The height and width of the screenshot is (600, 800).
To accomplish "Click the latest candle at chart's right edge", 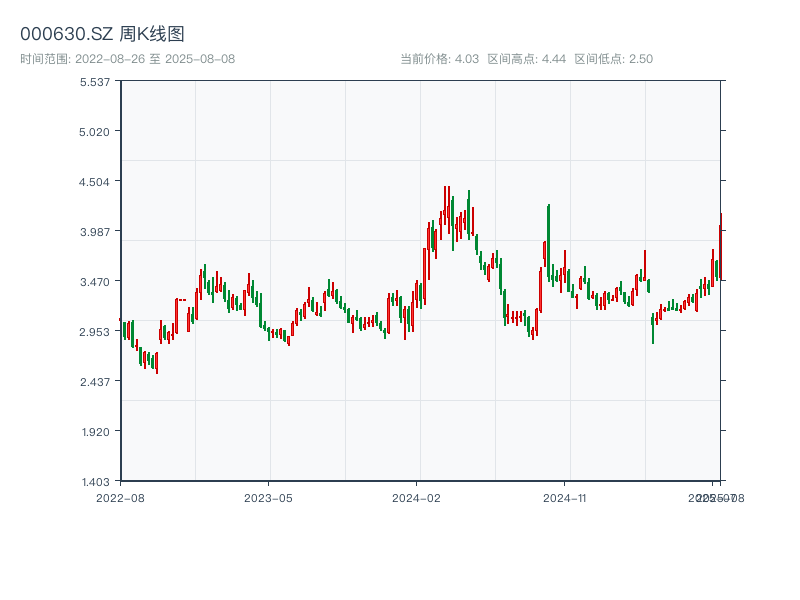I will (720, 245).
